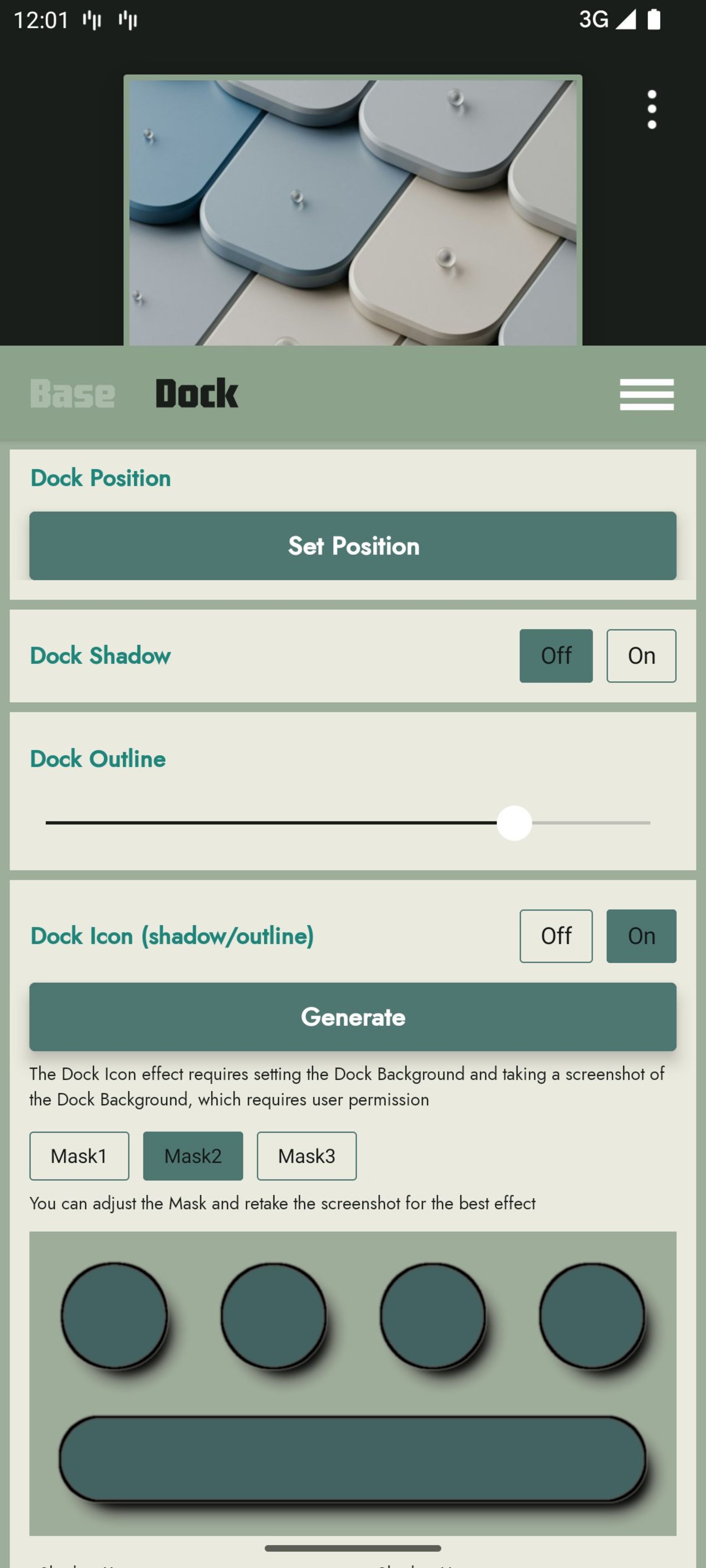This screenshot has height=1568, width=706.
Task: Reselect Mask2
Action: 193,1155
